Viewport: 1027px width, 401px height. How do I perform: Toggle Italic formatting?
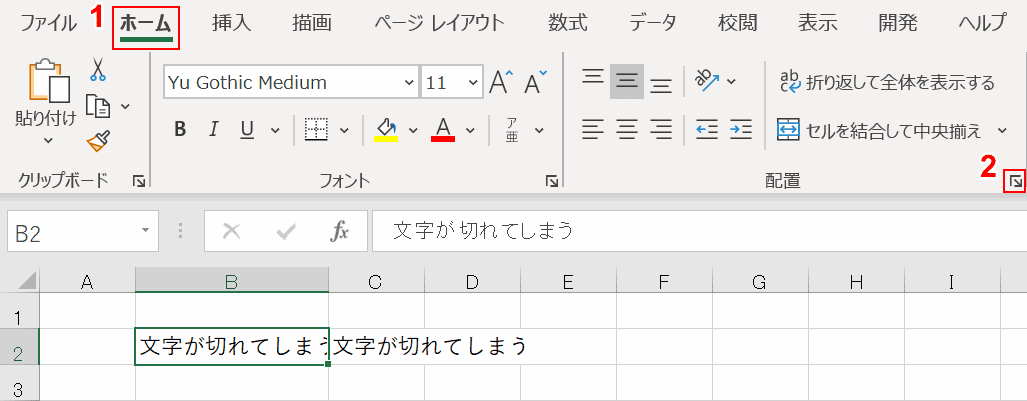point(213,130)
